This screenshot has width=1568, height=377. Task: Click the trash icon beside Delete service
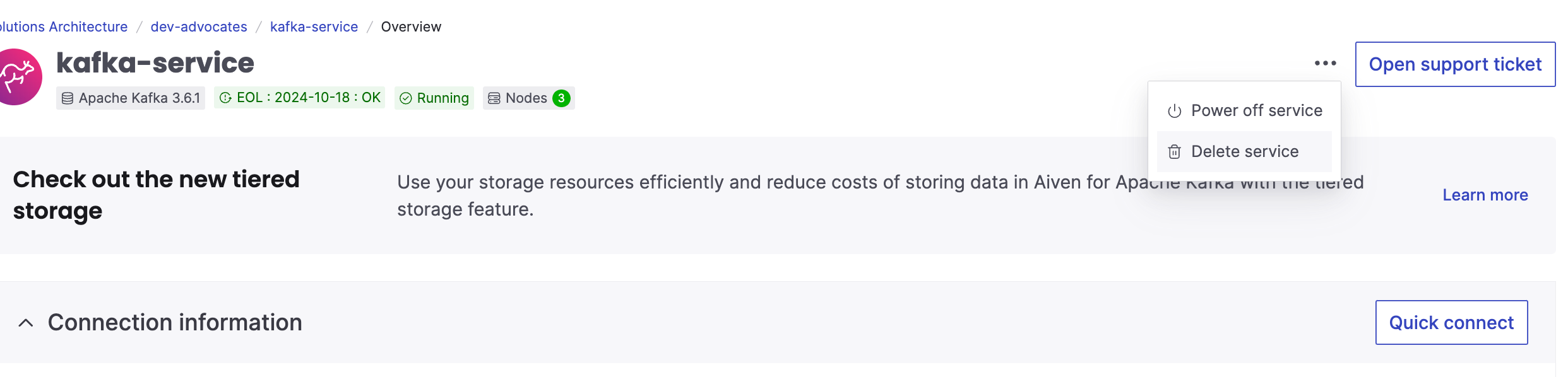(1175, 151)
